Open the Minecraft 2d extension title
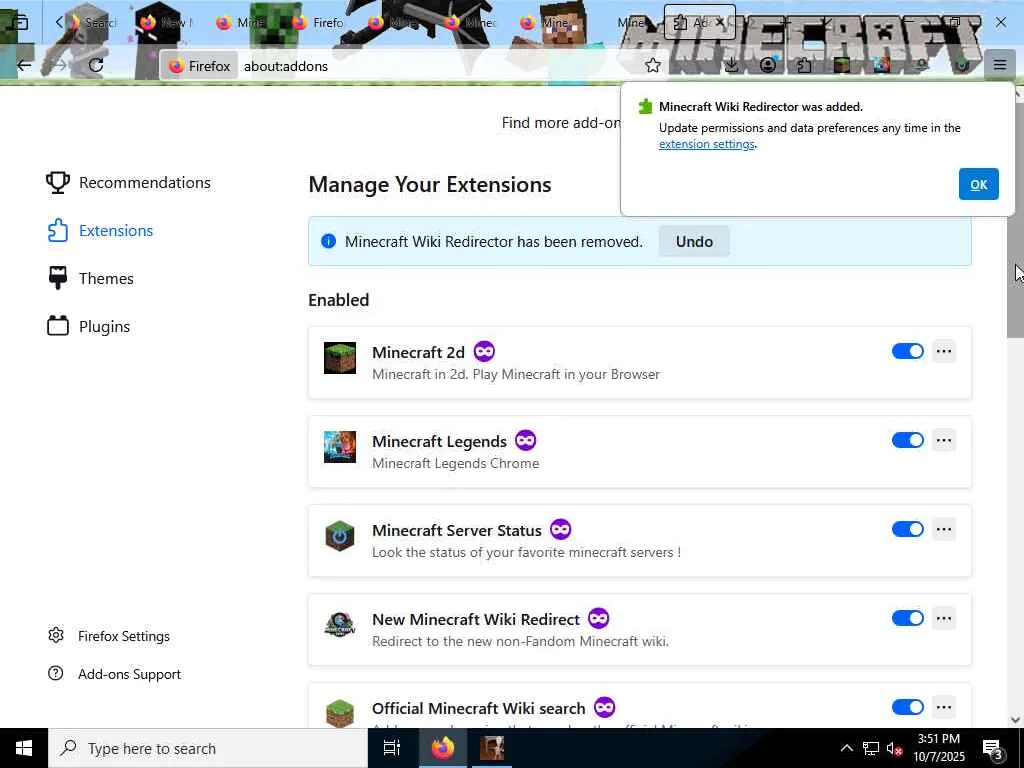This screenshot has width=1024, height=768. [418, 352]
